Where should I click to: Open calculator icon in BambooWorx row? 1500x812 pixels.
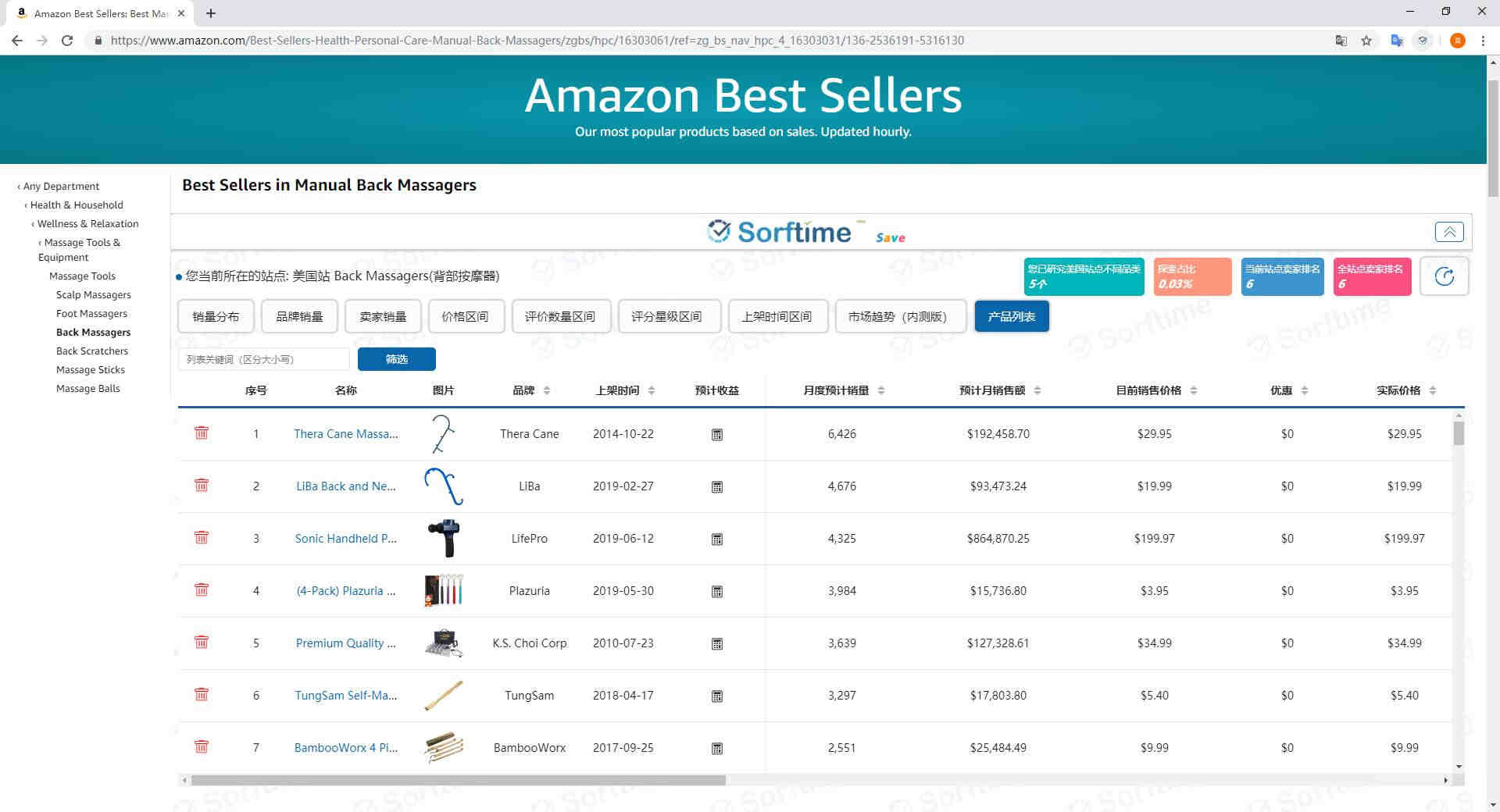pos(717,749)
